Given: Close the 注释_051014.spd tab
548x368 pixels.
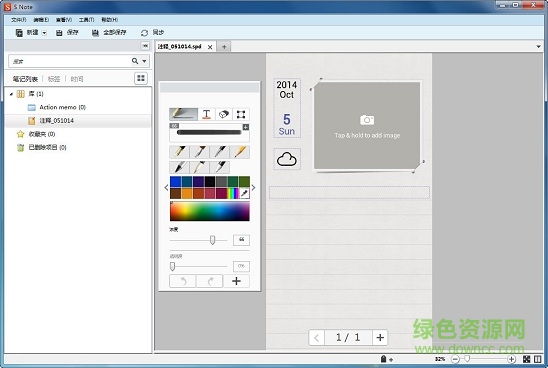Looking at the screenshot, I should click(x=210, y=47).
